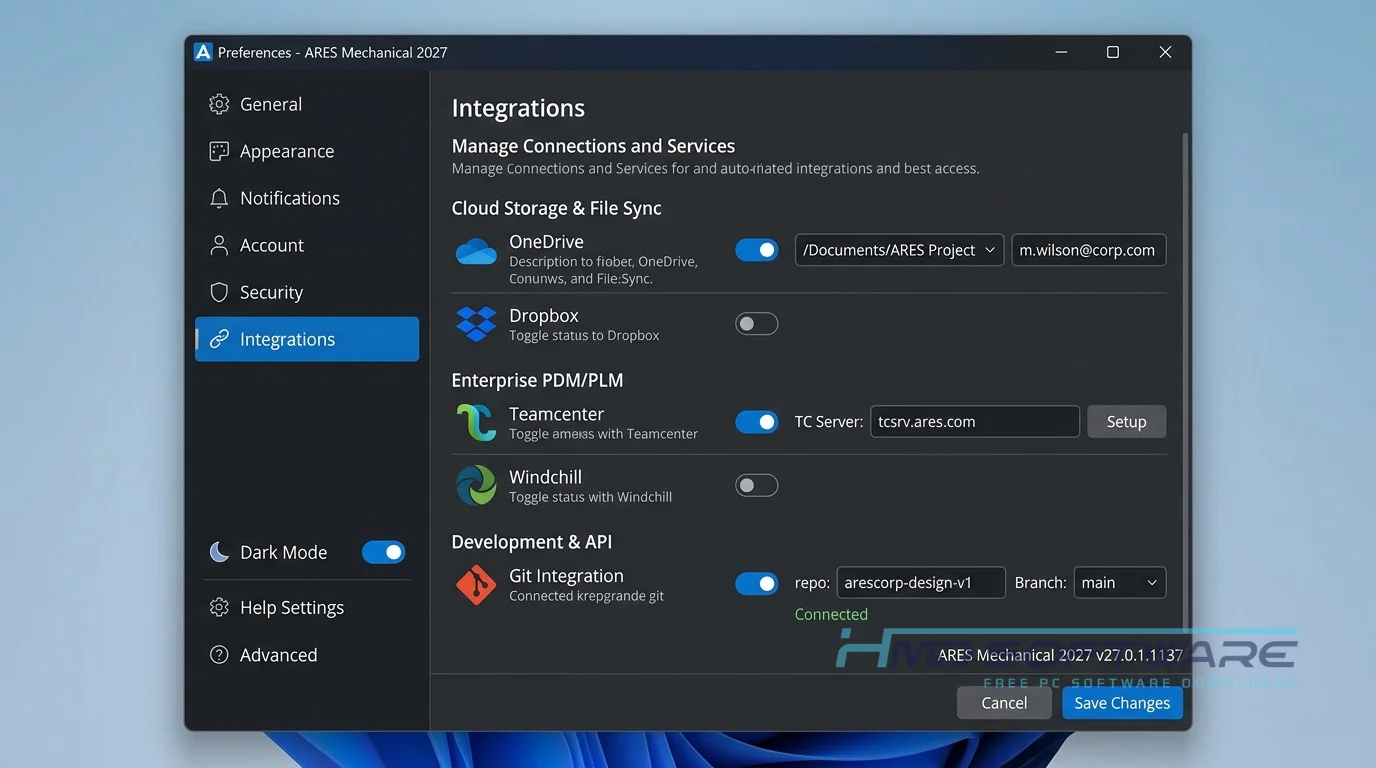Click the Advanced question mark icon
Screen dimensions: 1376x768
point(219,655)
